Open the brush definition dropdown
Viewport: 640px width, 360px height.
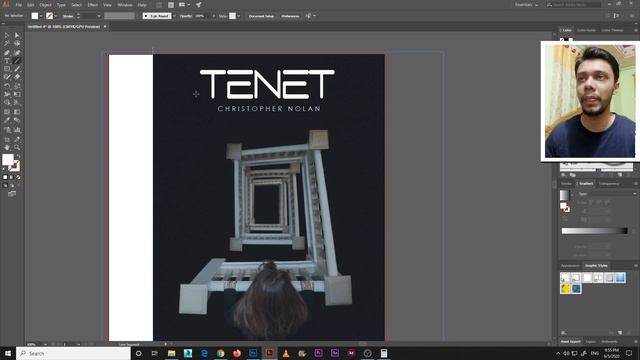174,16
